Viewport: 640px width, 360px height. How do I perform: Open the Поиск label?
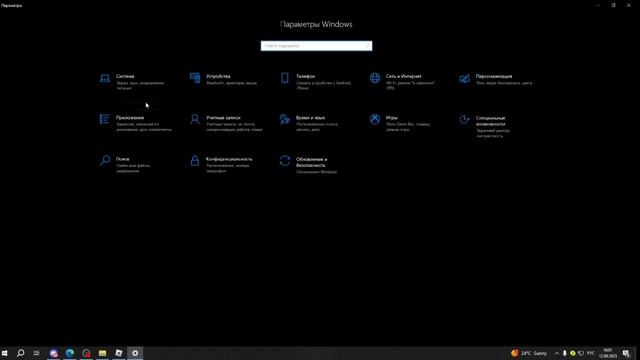[122, 159]
